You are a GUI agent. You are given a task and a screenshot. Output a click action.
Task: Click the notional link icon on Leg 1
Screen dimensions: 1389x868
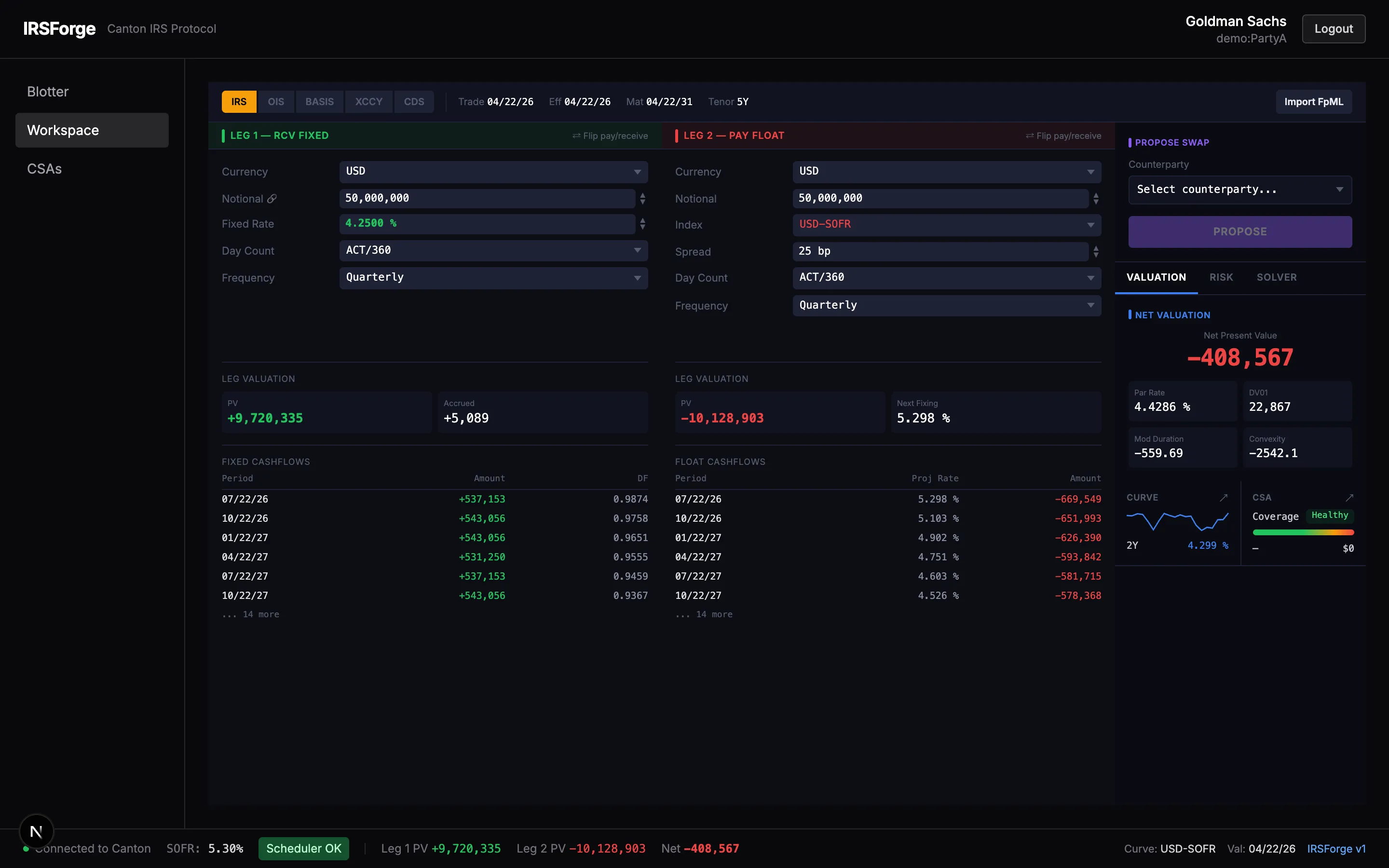coord(272,199)
